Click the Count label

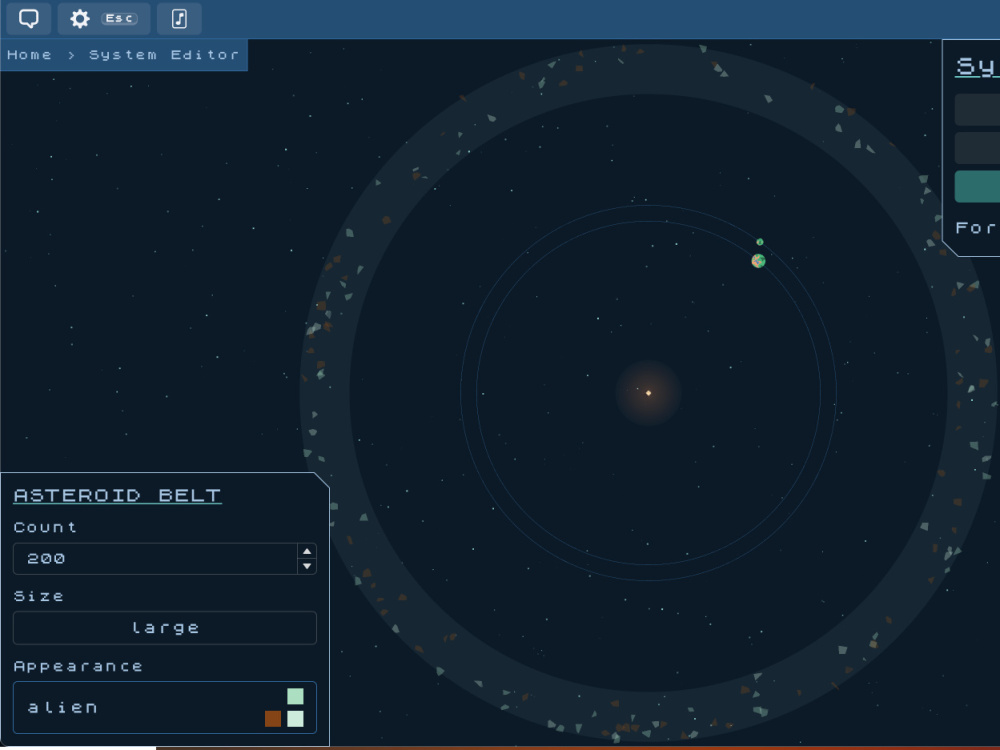tap(45, 527)
